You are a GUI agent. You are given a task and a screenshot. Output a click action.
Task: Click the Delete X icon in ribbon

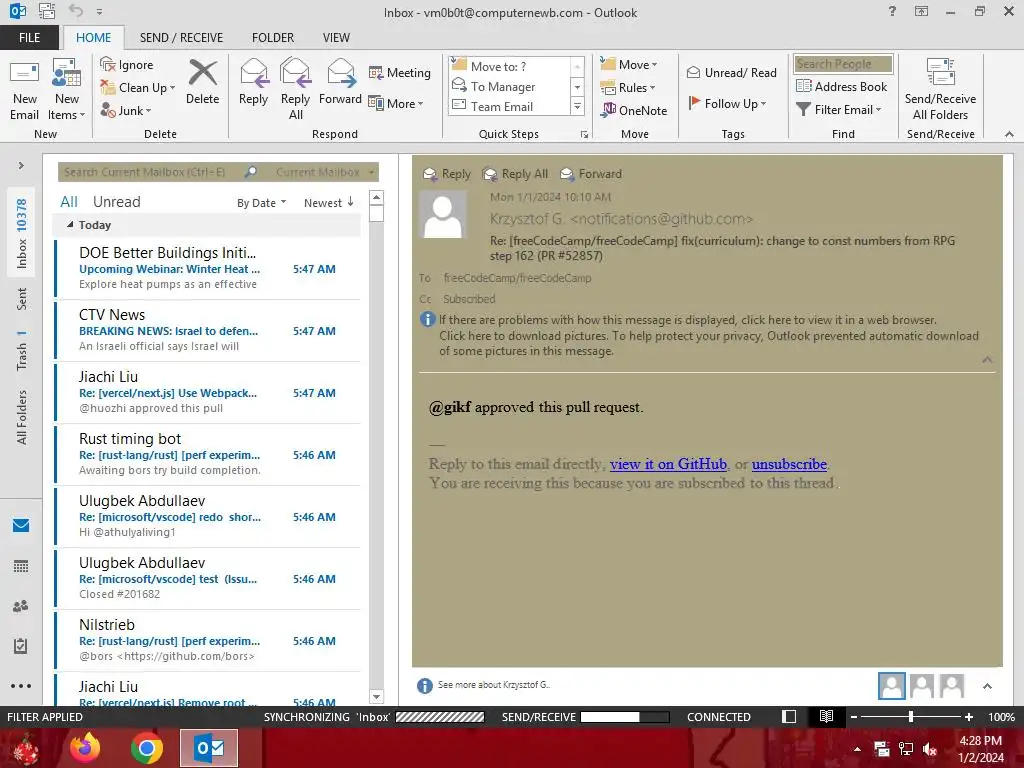coord(202,73)
